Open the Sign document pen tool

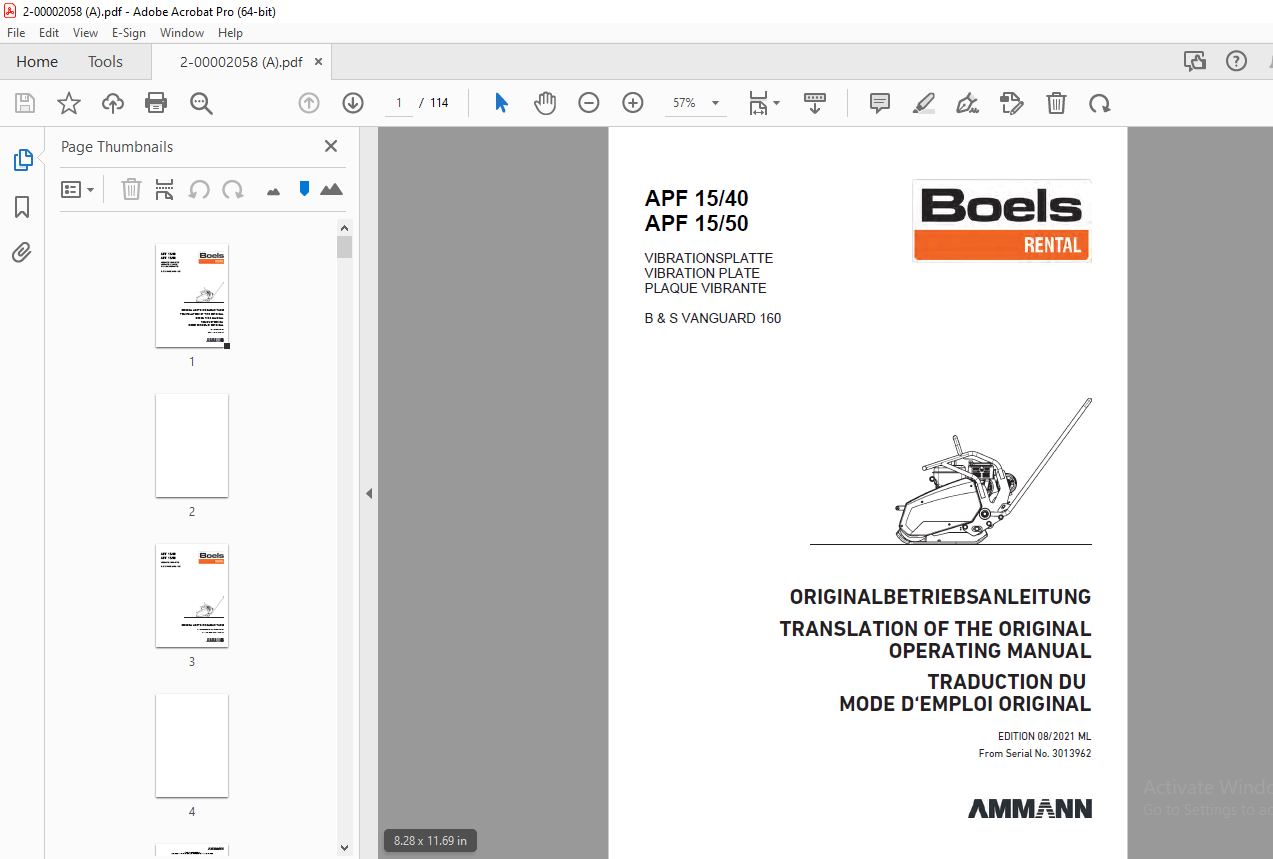click(x=967, y=103)
